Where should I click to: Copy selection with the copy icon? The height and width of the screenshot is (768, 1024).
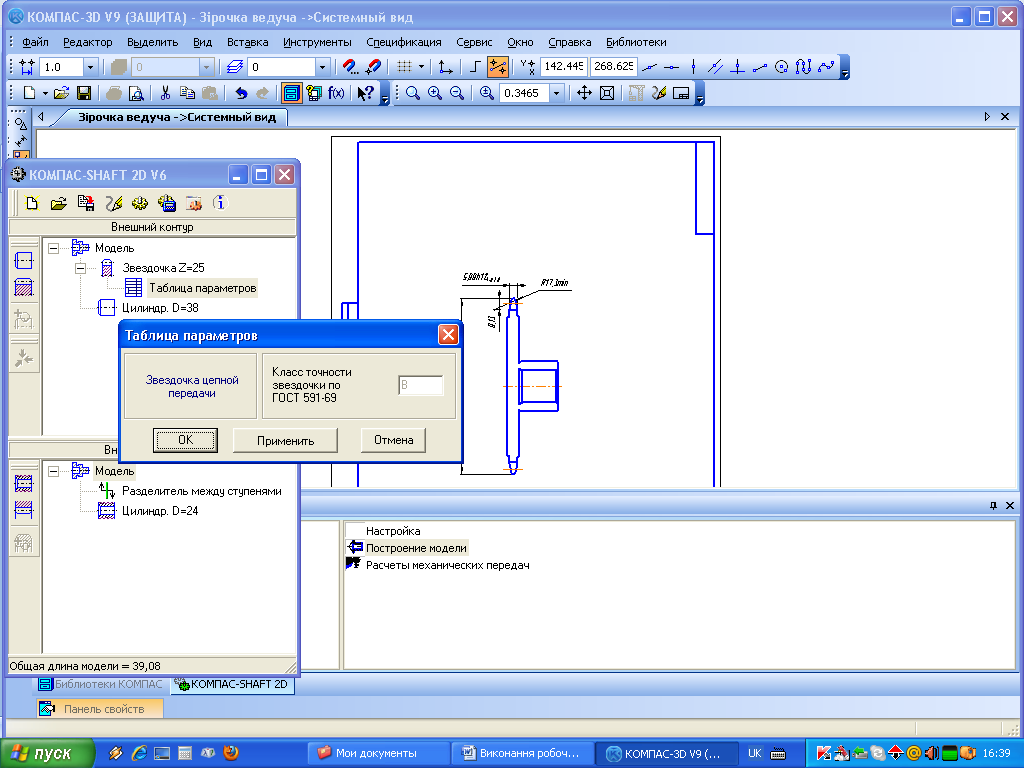187,93
